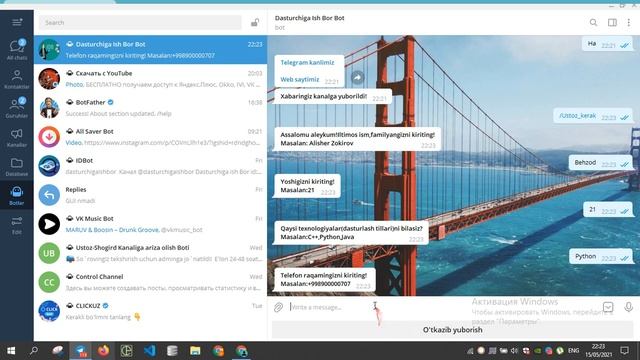Toggle the bot keyboard icon
This screenshot has width=640, height=360.
click(608, 307)
